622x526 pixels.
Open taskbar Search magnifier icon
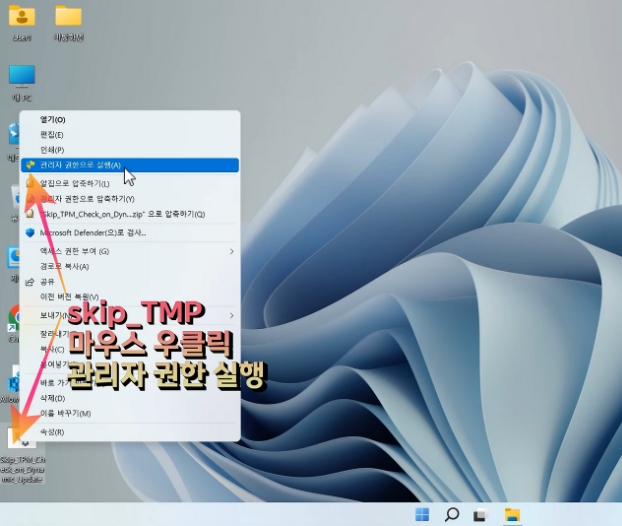(452, 514)
